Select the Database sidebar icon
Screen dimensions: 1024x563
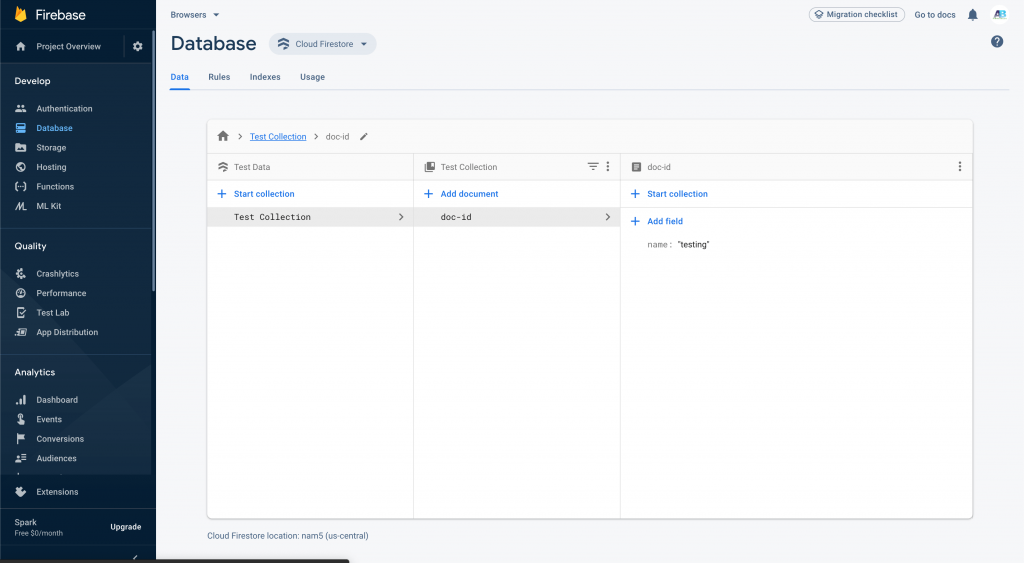pos(21,128)
